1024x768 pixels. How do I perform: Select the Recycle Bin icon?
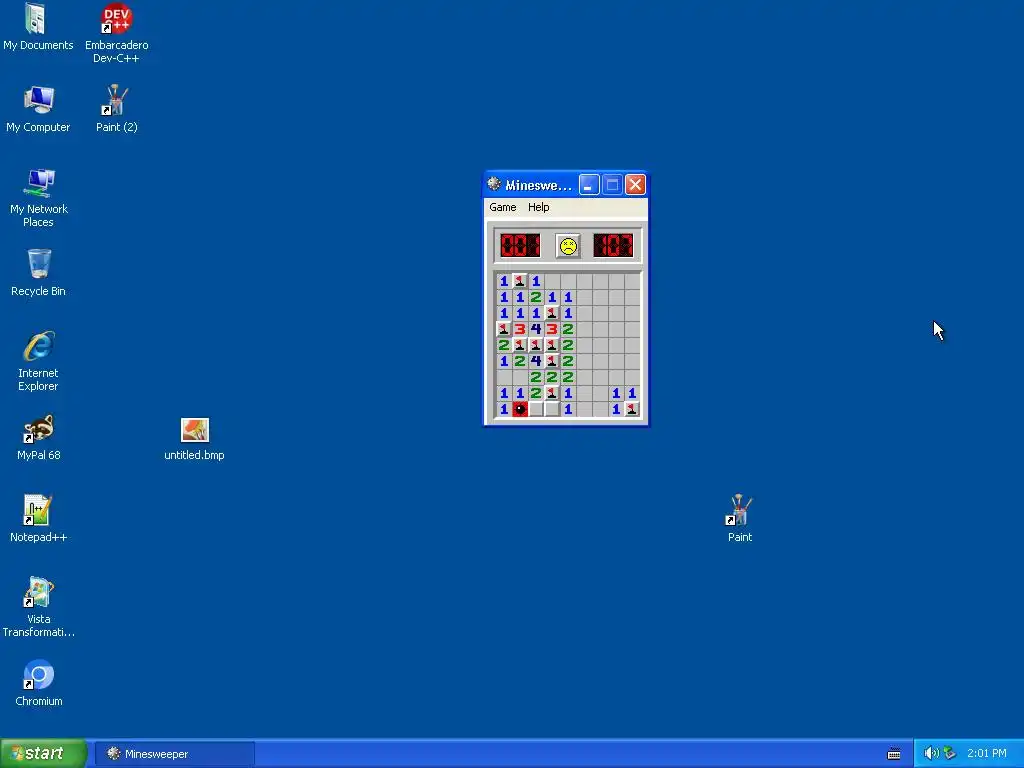38,273
